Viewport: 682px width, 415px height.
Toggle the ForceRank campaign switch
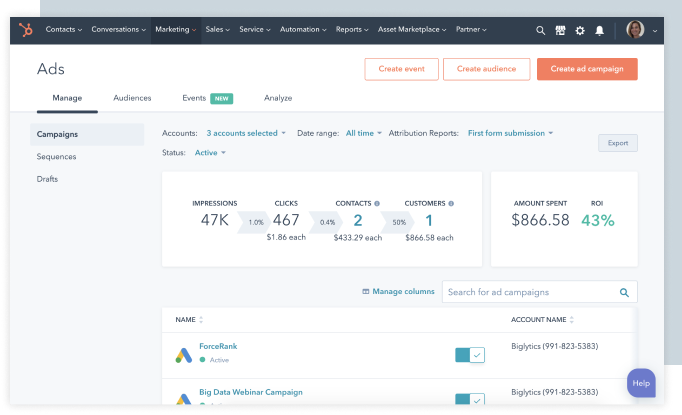(x=470, y=355)
